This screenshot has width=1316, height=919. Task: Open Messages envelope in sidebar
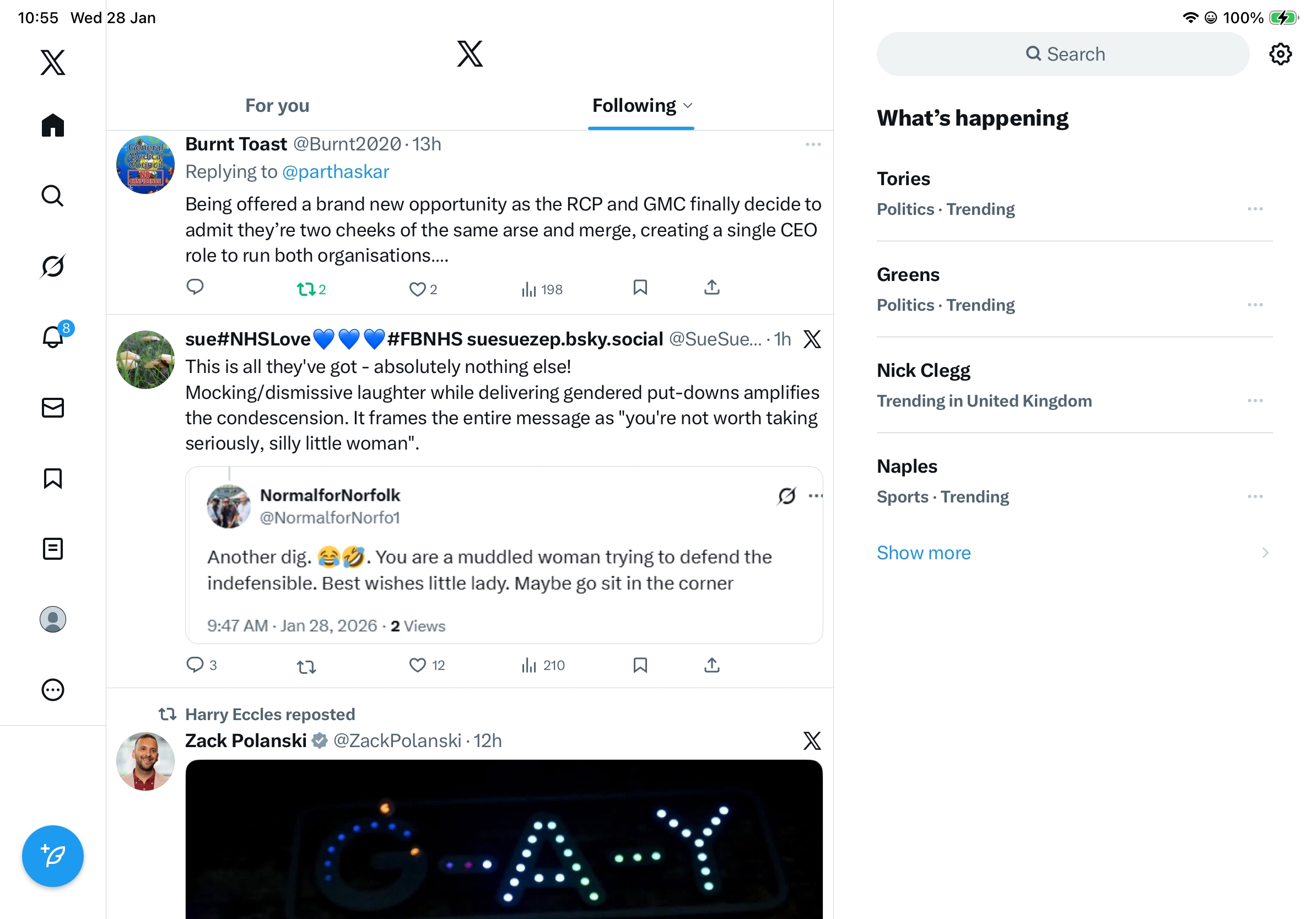pyautogui.click(x=53, y=408)
